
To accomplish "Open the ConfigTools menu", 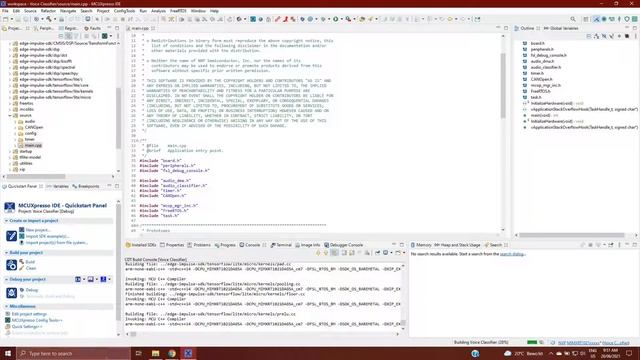I will (124, 11).
